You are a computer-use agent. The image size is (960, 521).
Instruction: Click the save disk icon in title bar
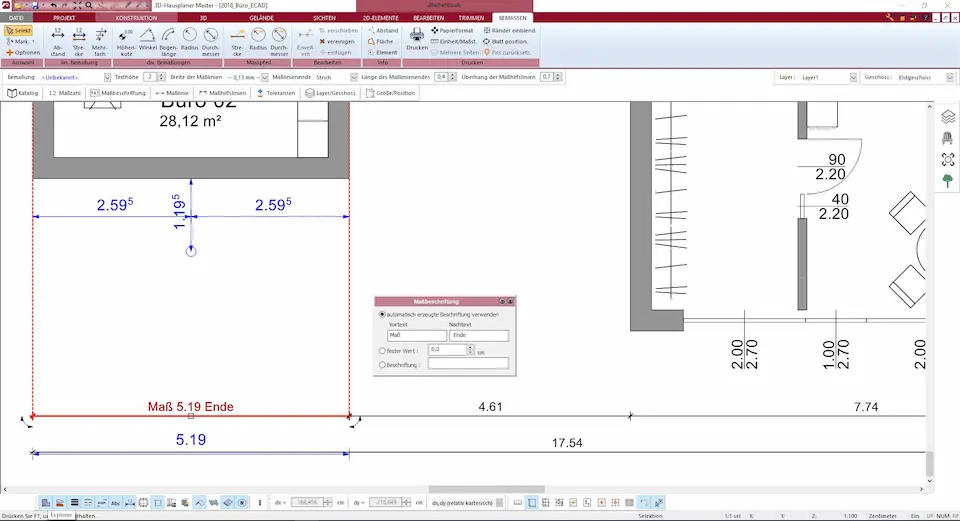pos(35,5)
